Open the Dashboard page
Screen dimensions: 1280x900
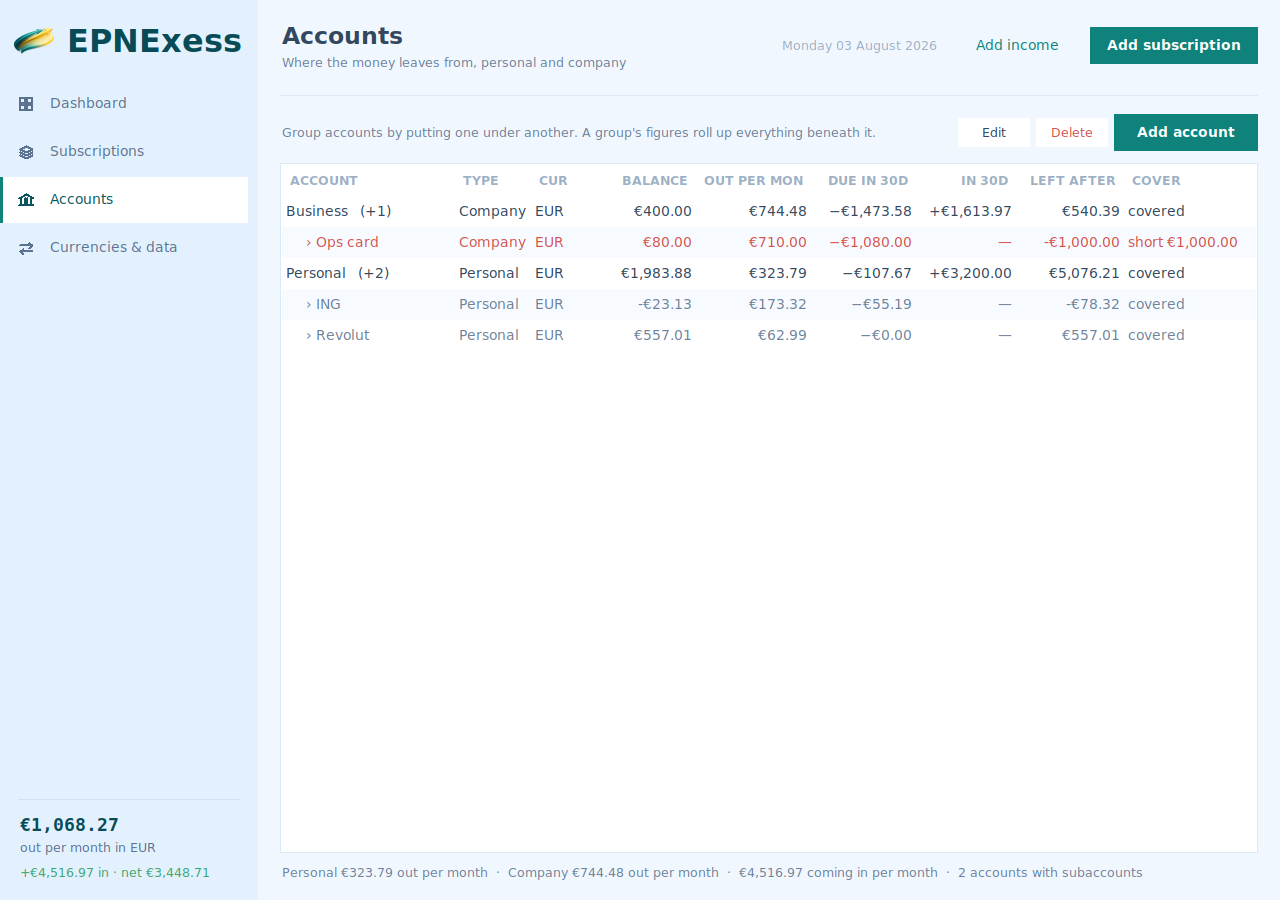pyautogui.click(x=124, y=103)
